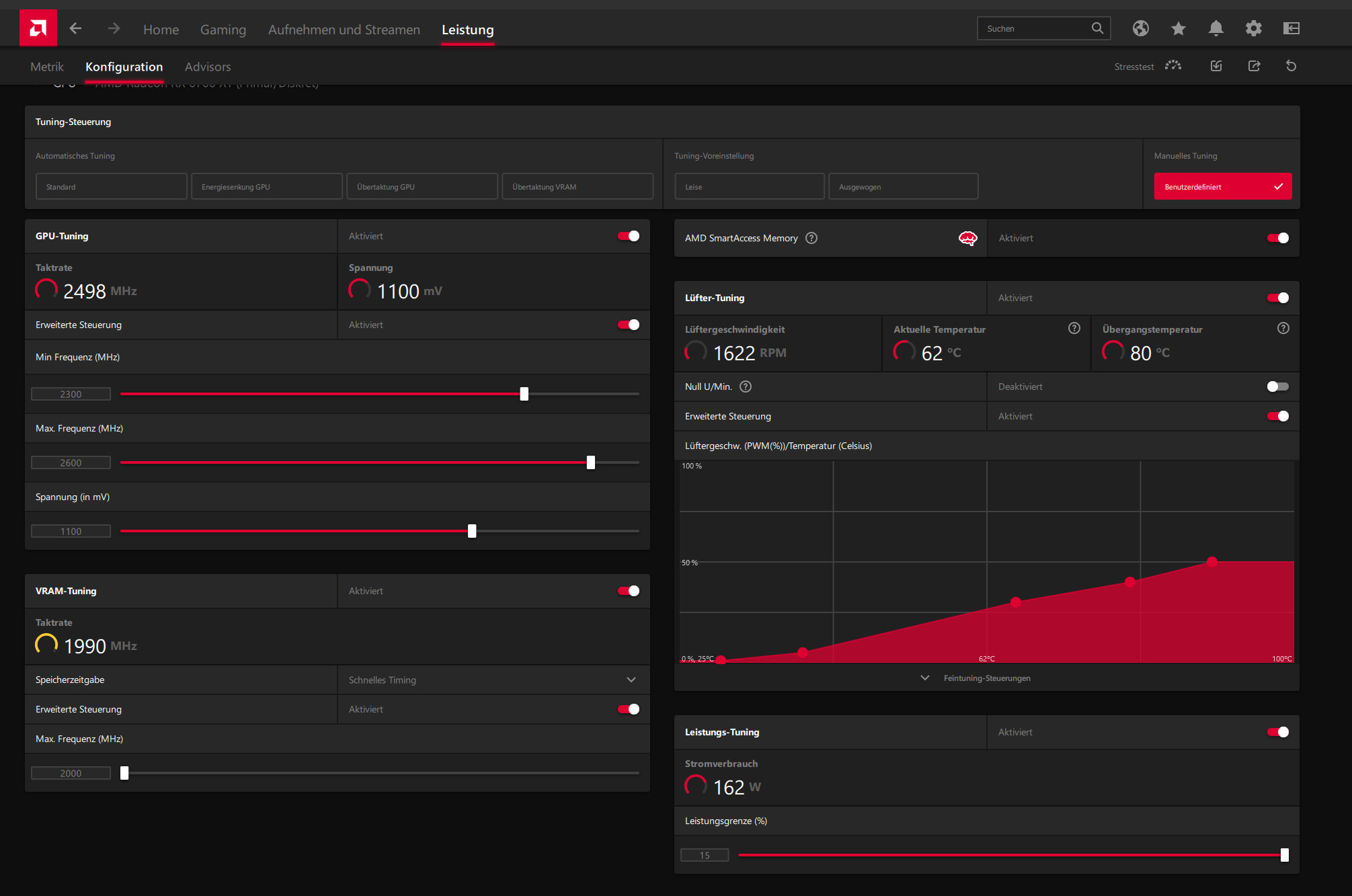Viewport: 1352px width, 896px height.
Task: Click AMD SmartAccess Memory help icon
Action: tap(811, 238)
